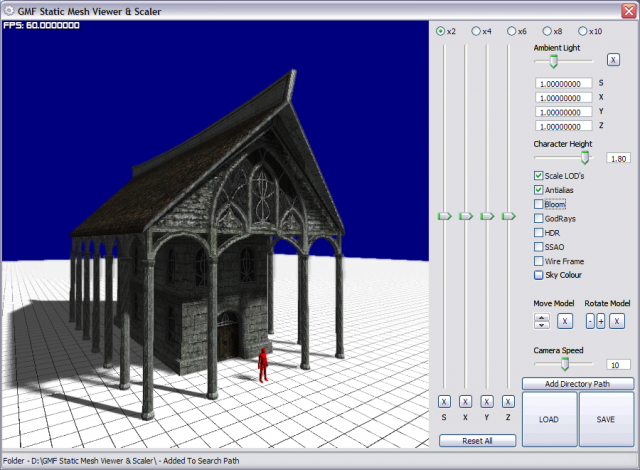Choose the x10 scale multiplier option
640x470 pixels.
pyautogui.click(x=583, y=31)
